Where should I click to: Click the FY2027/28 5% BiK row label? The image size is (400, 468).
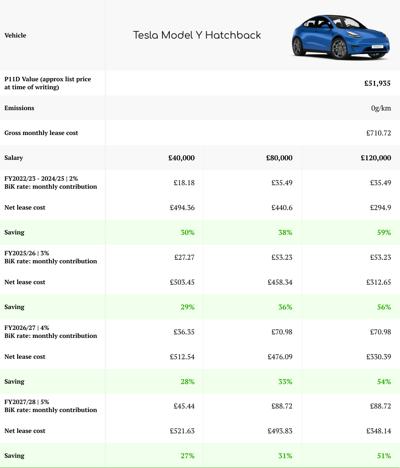coord(51,406)
